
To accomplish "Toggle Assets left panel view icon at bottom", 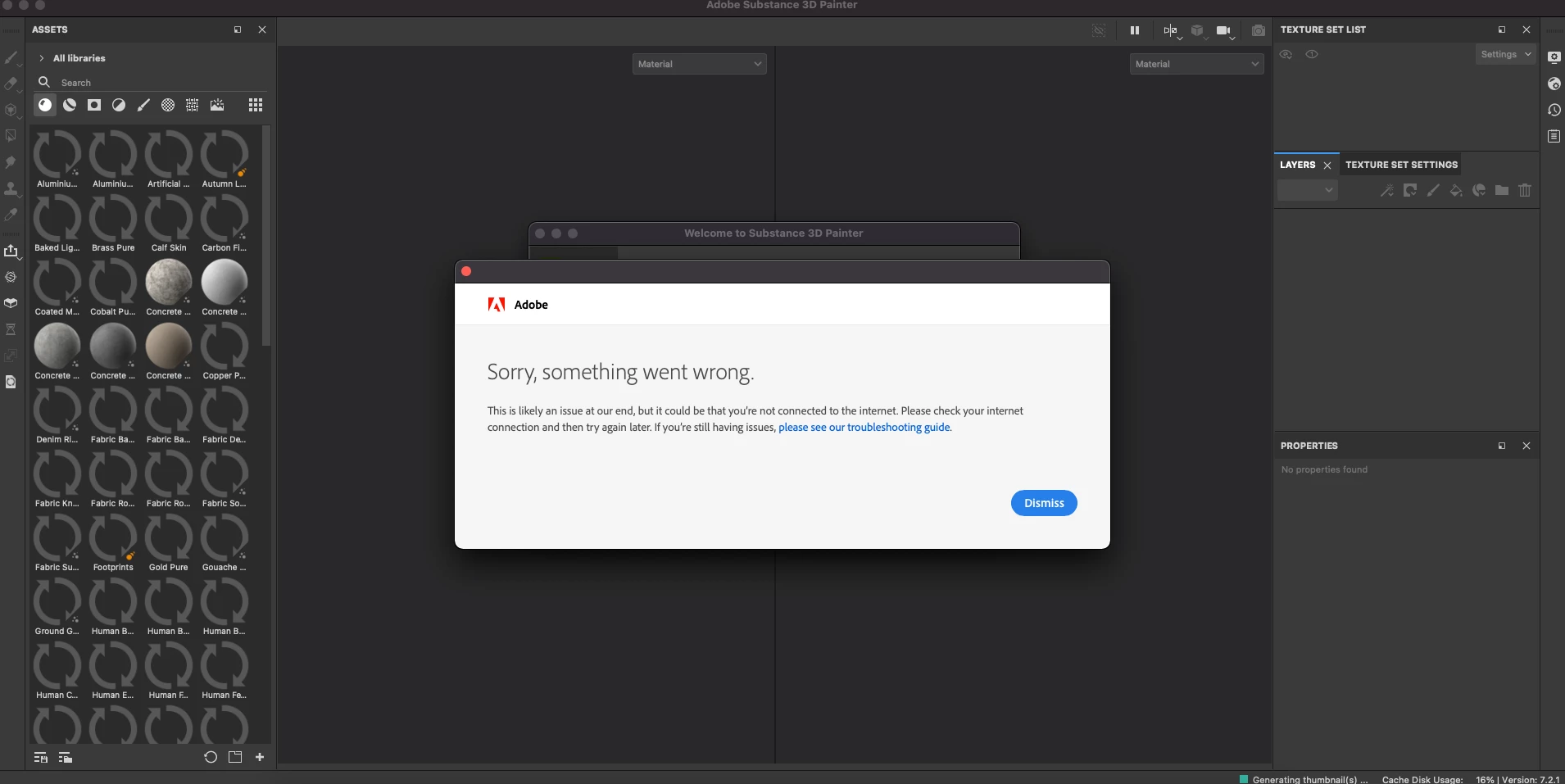I will tap(40, 758).
